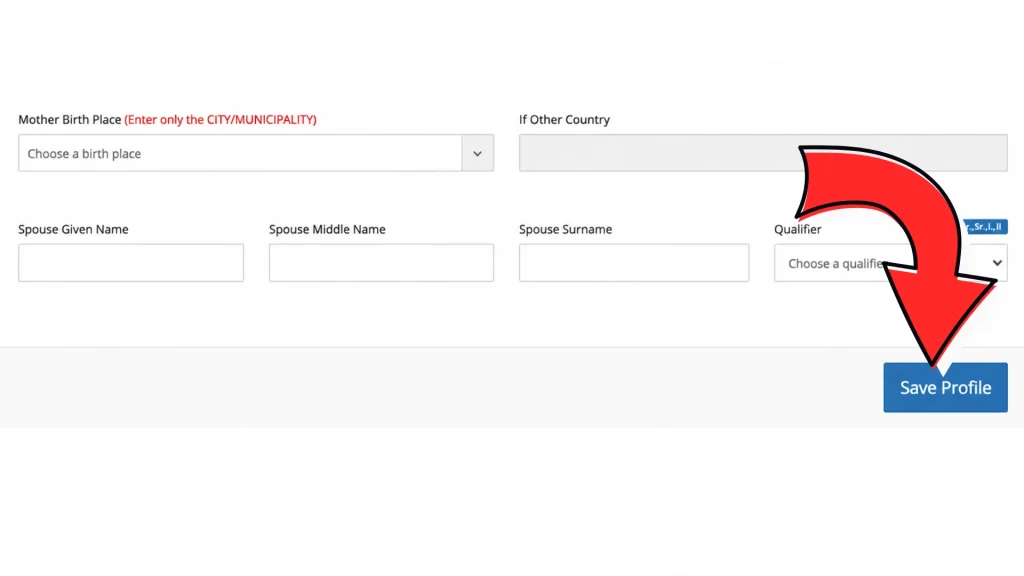Open the Mother Birth Place dropdown
Viewport: 1024px width, 576px height.
[255, 153]
